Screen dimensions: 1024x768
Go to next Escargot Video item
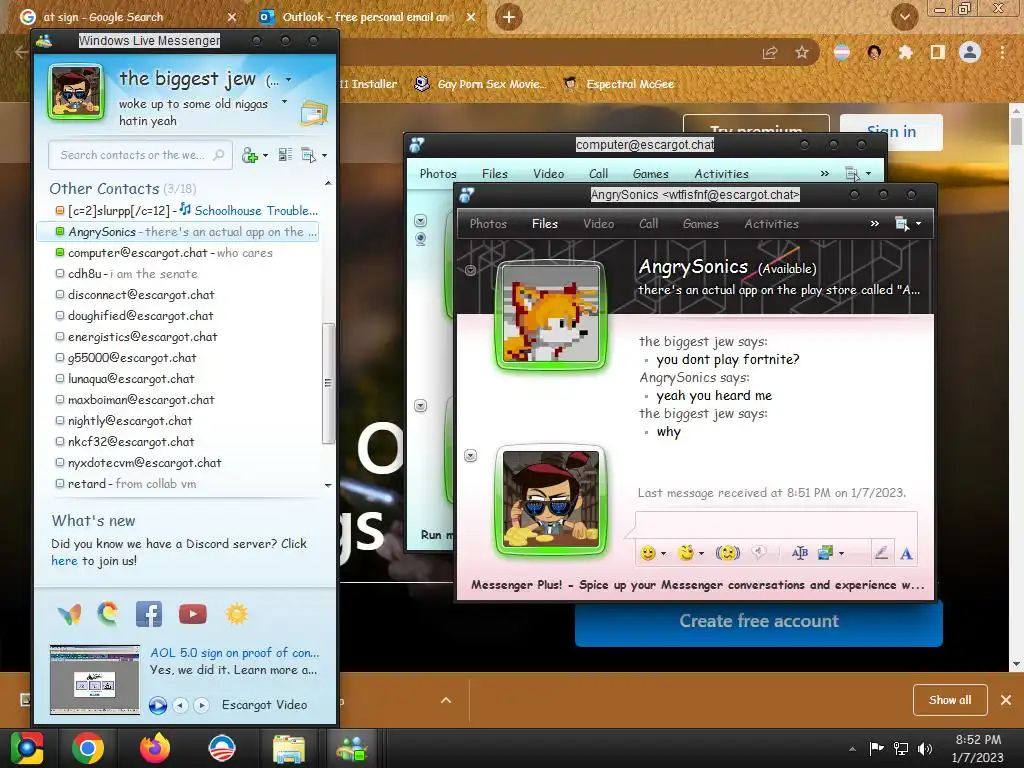click(202, 705)
